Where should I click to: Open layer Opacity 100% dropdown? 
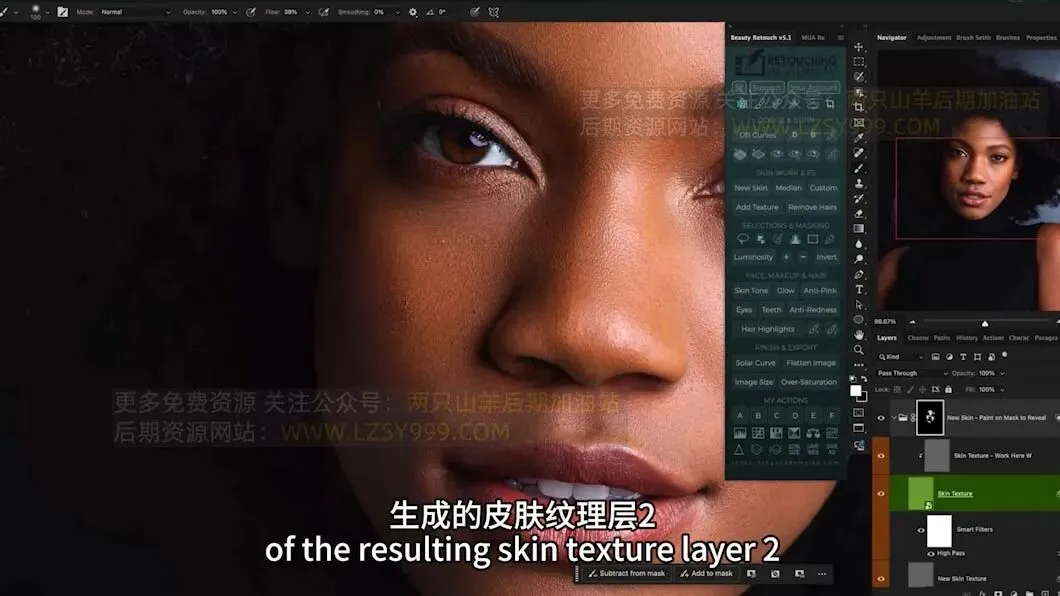[1002, 373]
